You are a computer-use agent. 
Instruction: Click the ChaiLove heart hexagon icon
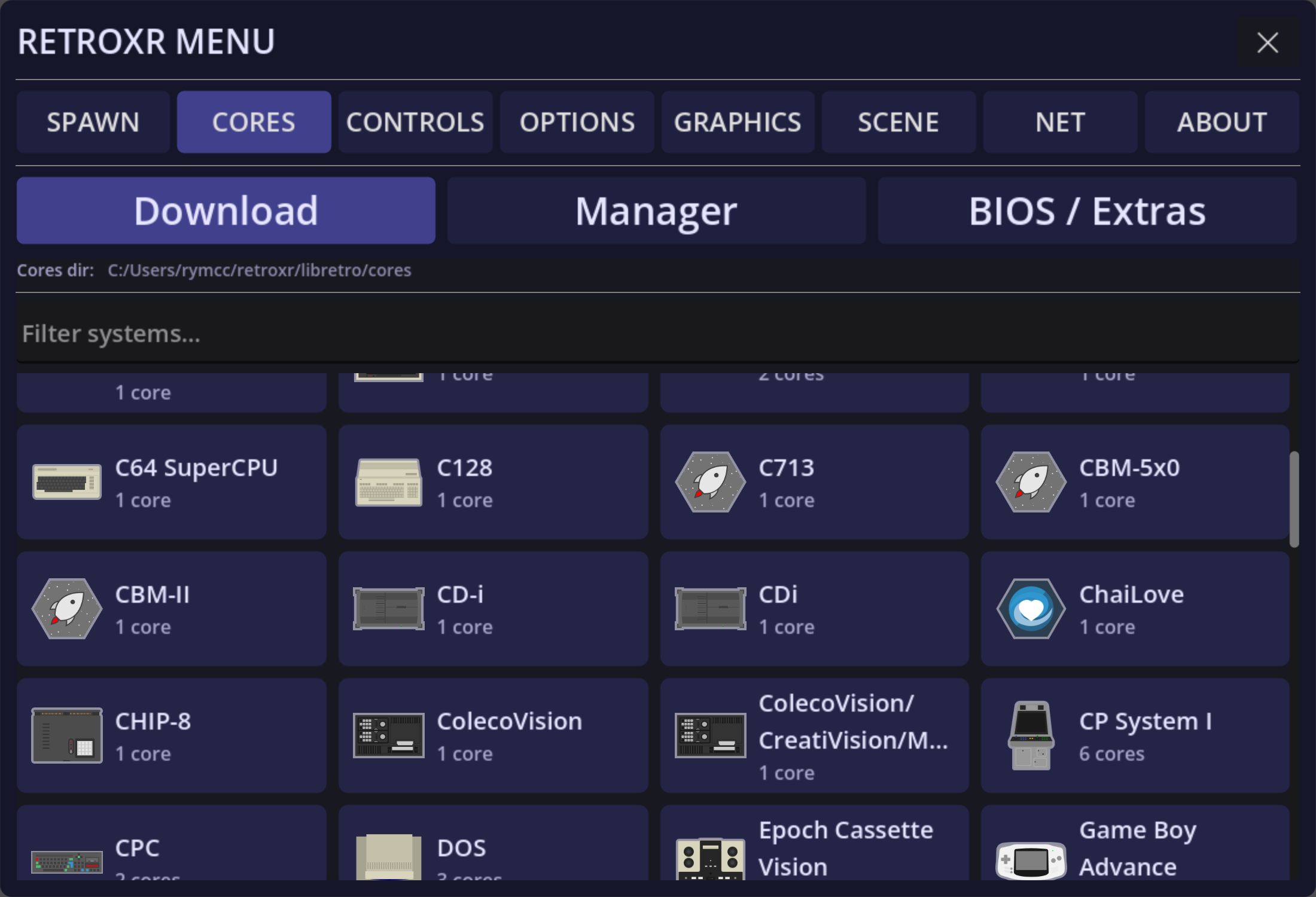coord(1031,609)
